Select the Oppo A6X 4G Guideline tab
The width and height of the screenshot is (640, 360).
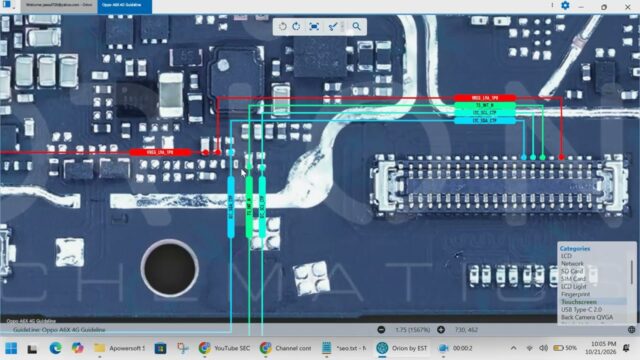(124, 6)
